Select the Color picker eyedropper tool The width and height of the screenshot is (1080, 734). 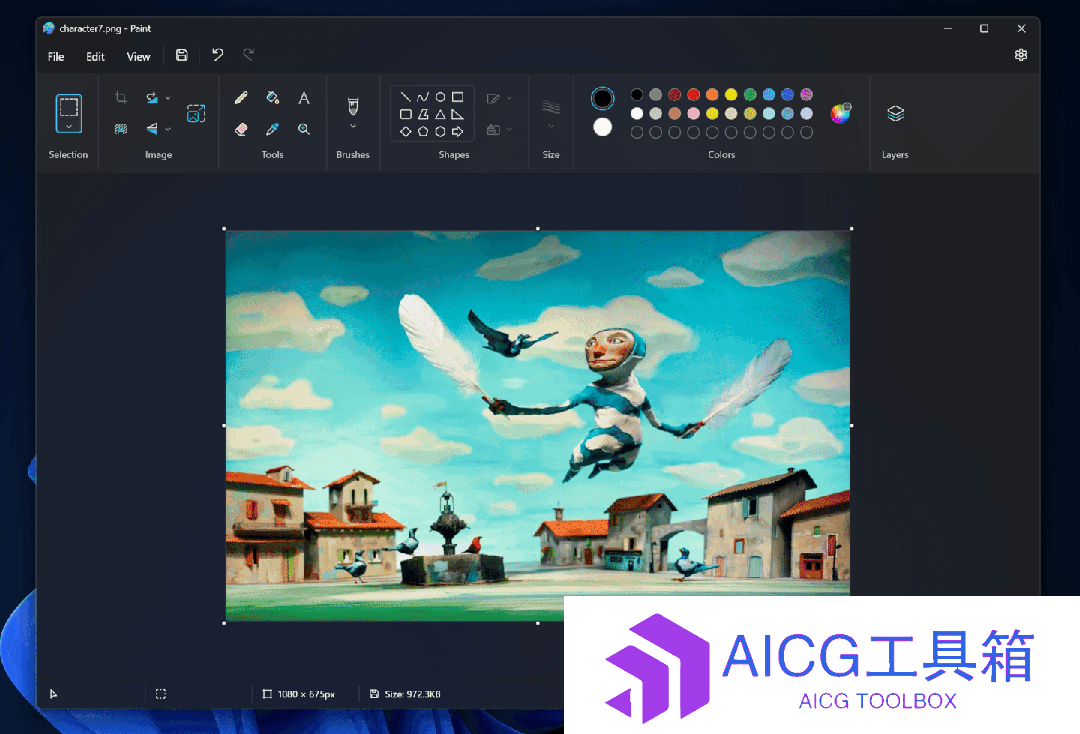pyautogui.click(x=272, y=129)
